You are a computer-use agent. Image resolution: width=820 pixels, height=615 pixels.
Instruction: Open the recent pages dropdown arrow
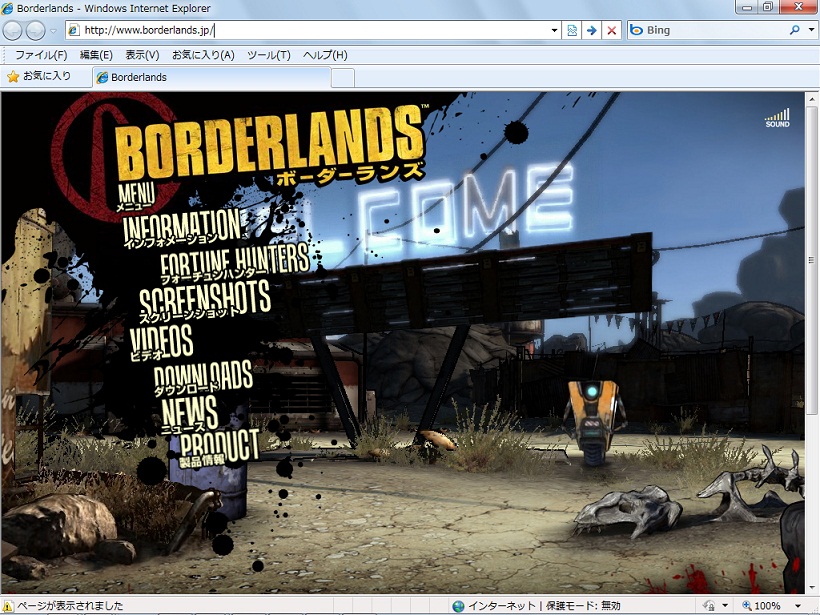53,31
